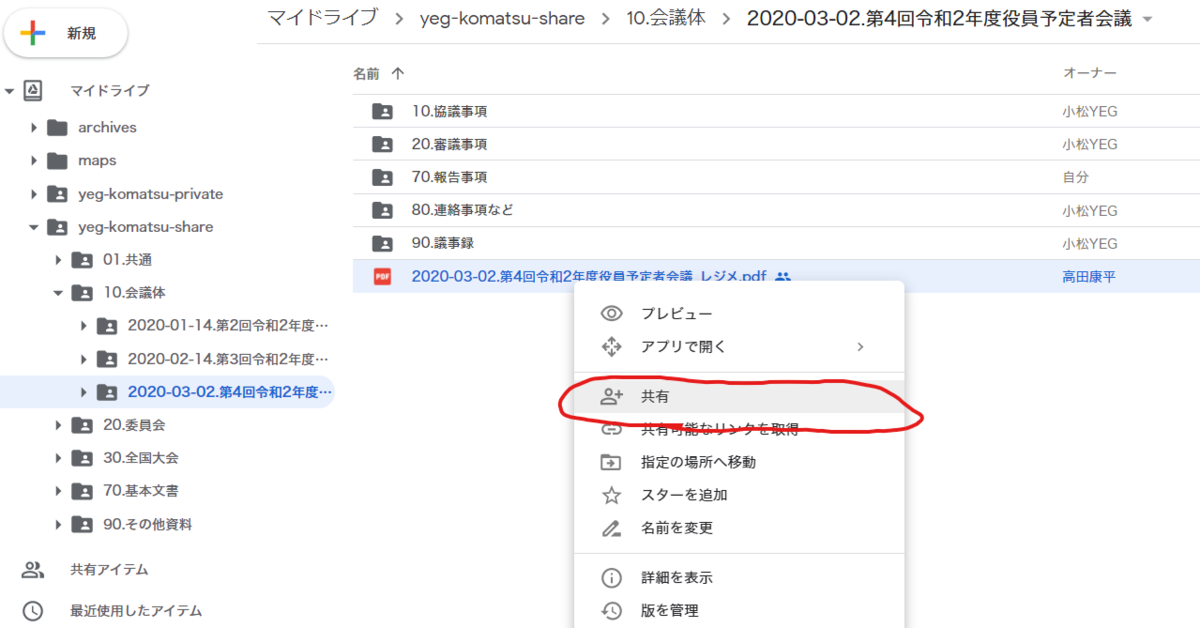Collapse the マイドライブ tree

tap(9, 91)
